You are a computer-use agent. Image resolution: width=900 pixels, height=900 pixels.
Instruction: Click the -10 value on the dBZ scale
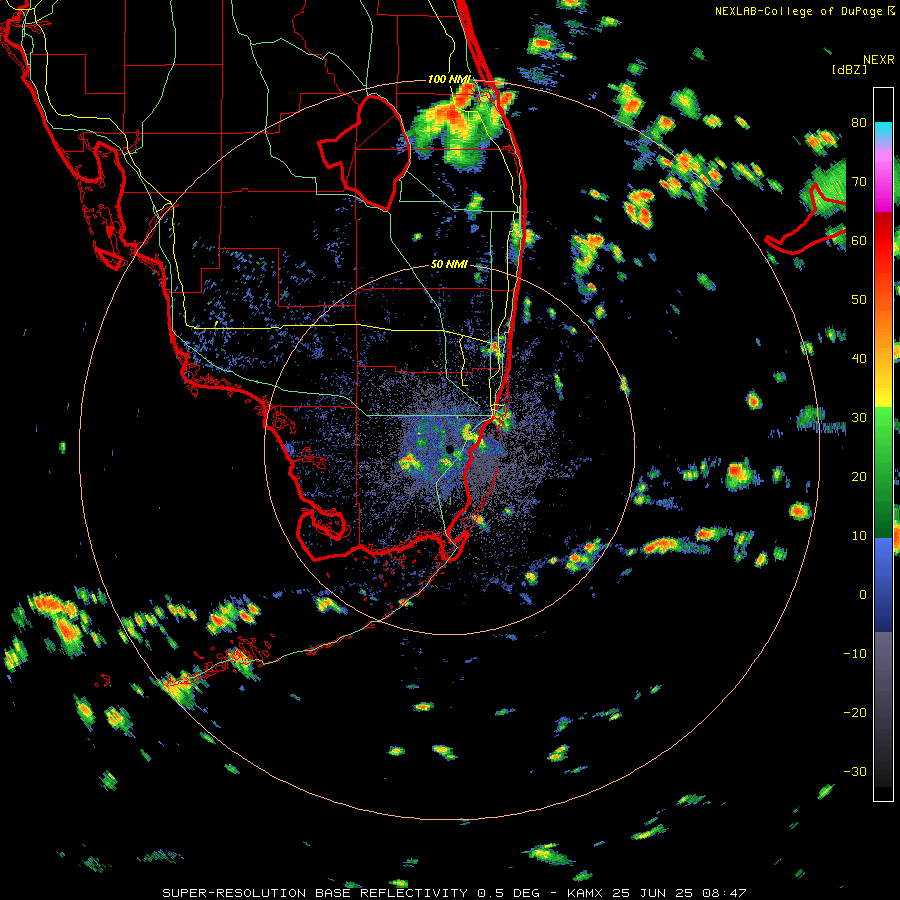coord(855,654)
